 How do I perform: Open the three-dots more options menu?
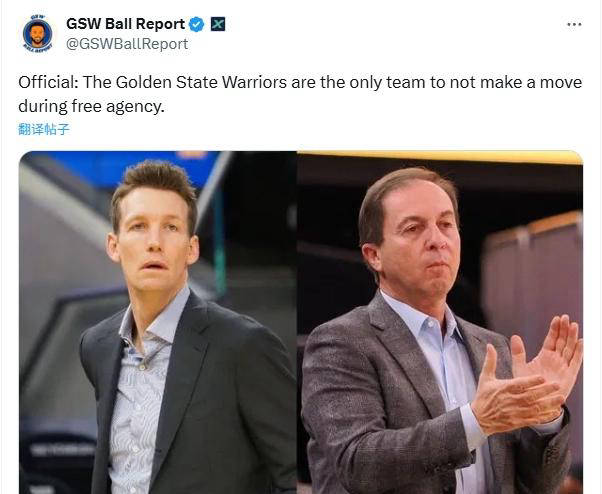(574, 25)
